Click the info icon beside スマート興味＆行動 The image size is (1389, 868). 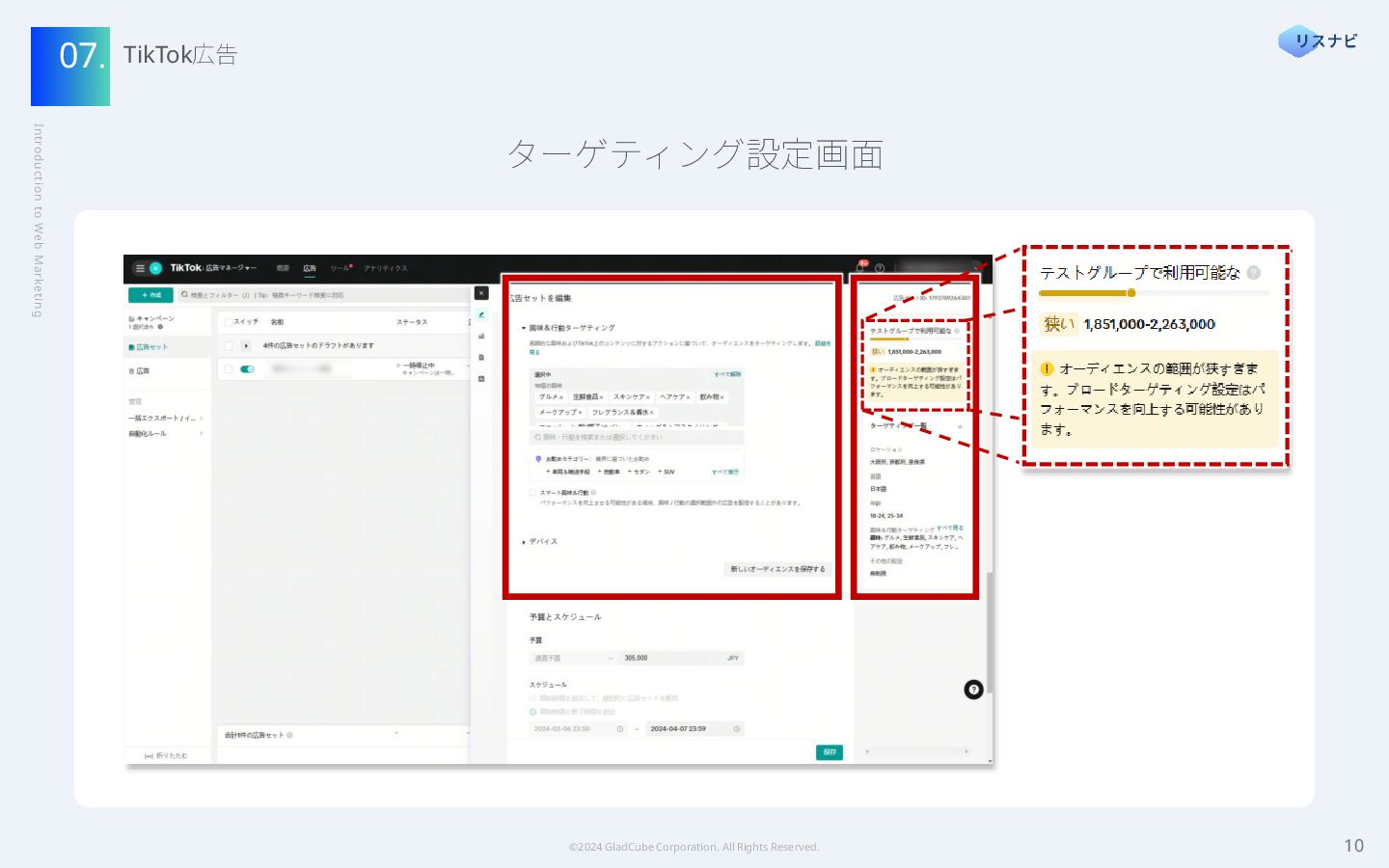(x=593, y=493)
